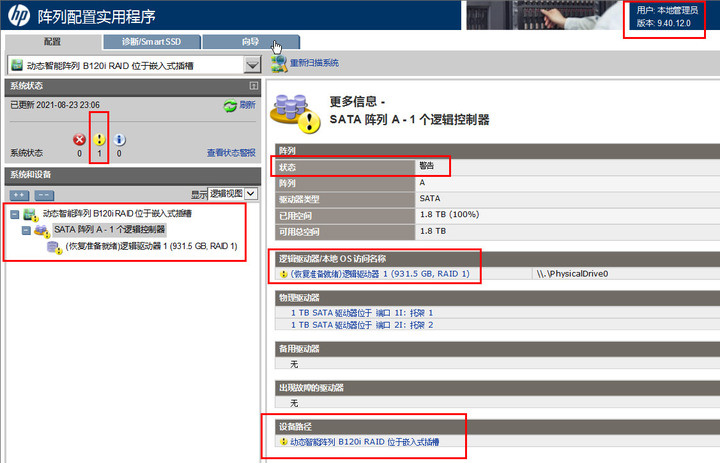Click warning icon beside device path link

point(284,442)
